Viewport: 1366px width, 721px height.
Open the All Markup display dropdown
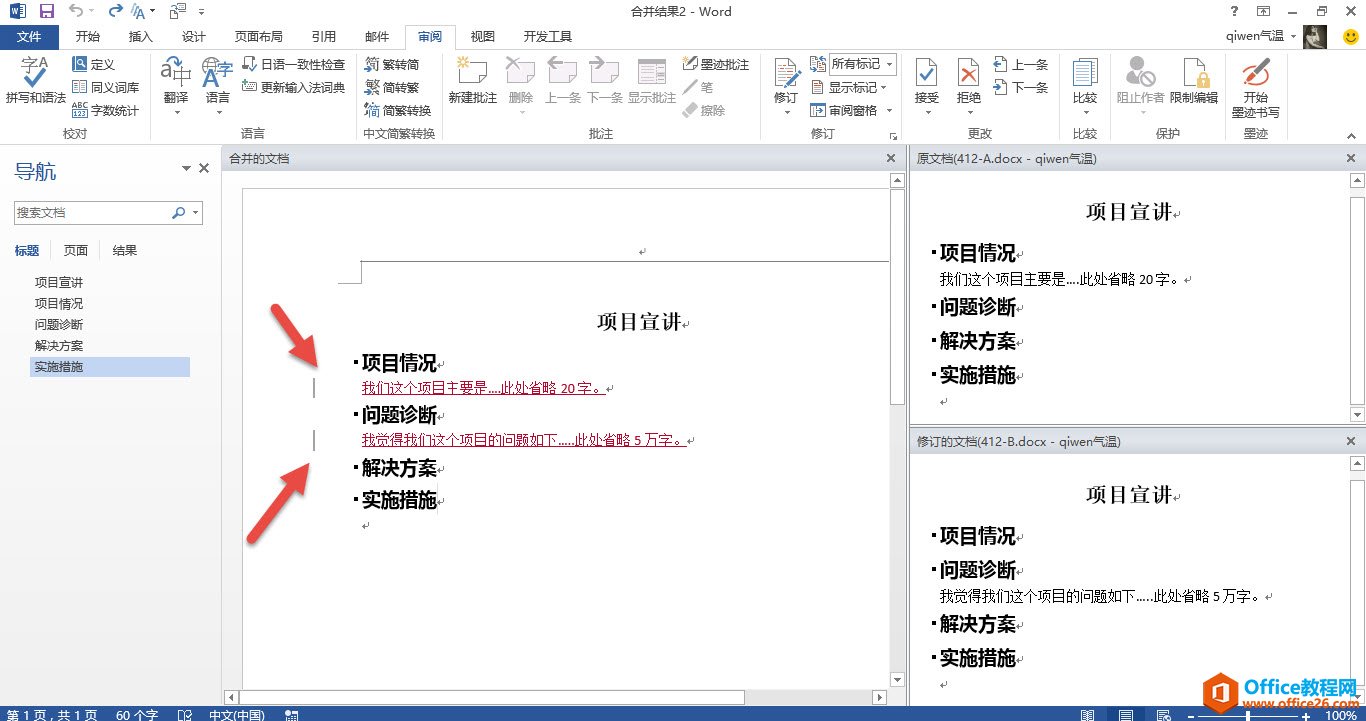point(862,64)
